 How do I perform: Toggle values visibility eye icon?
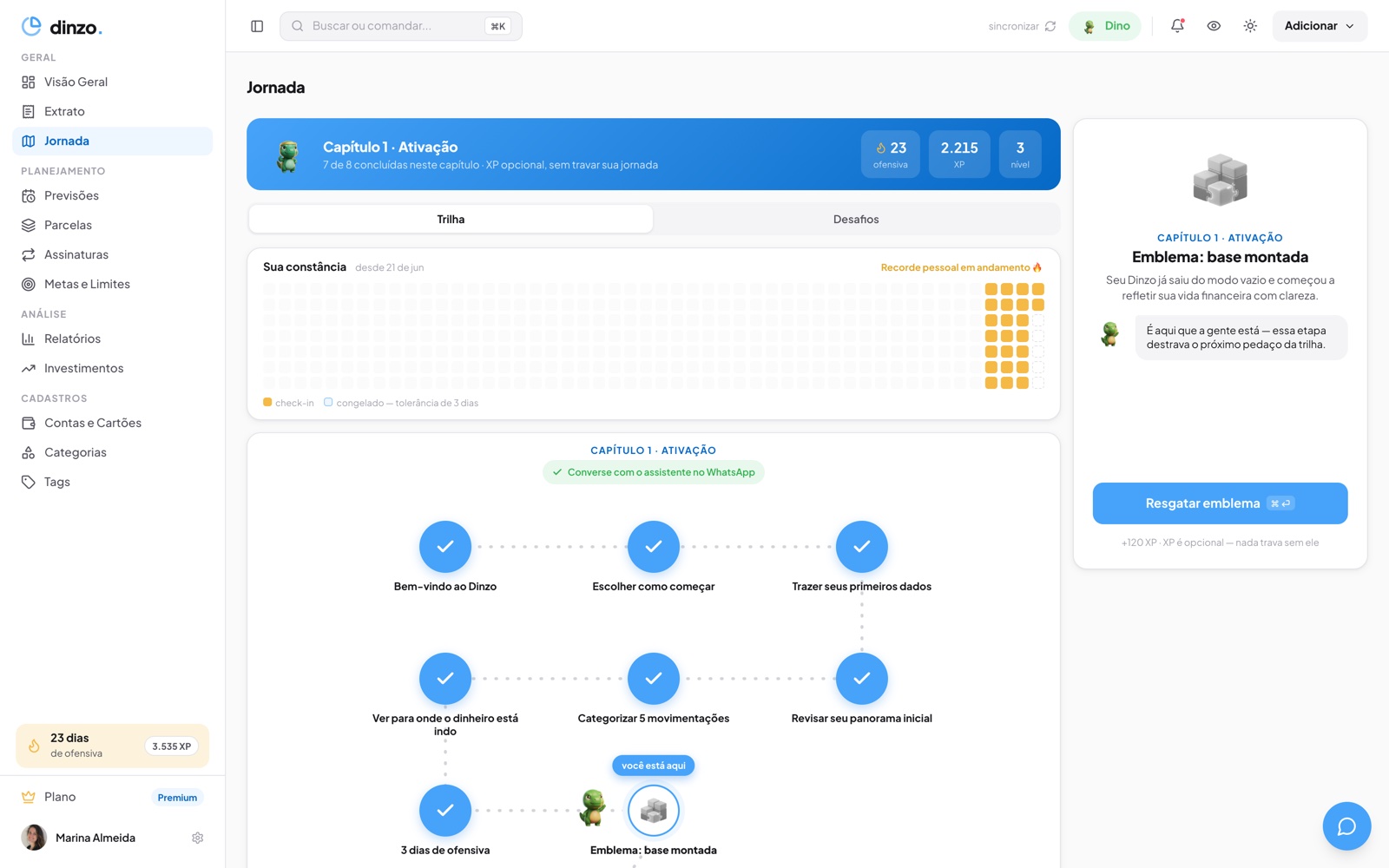(x=1214, y=26)
